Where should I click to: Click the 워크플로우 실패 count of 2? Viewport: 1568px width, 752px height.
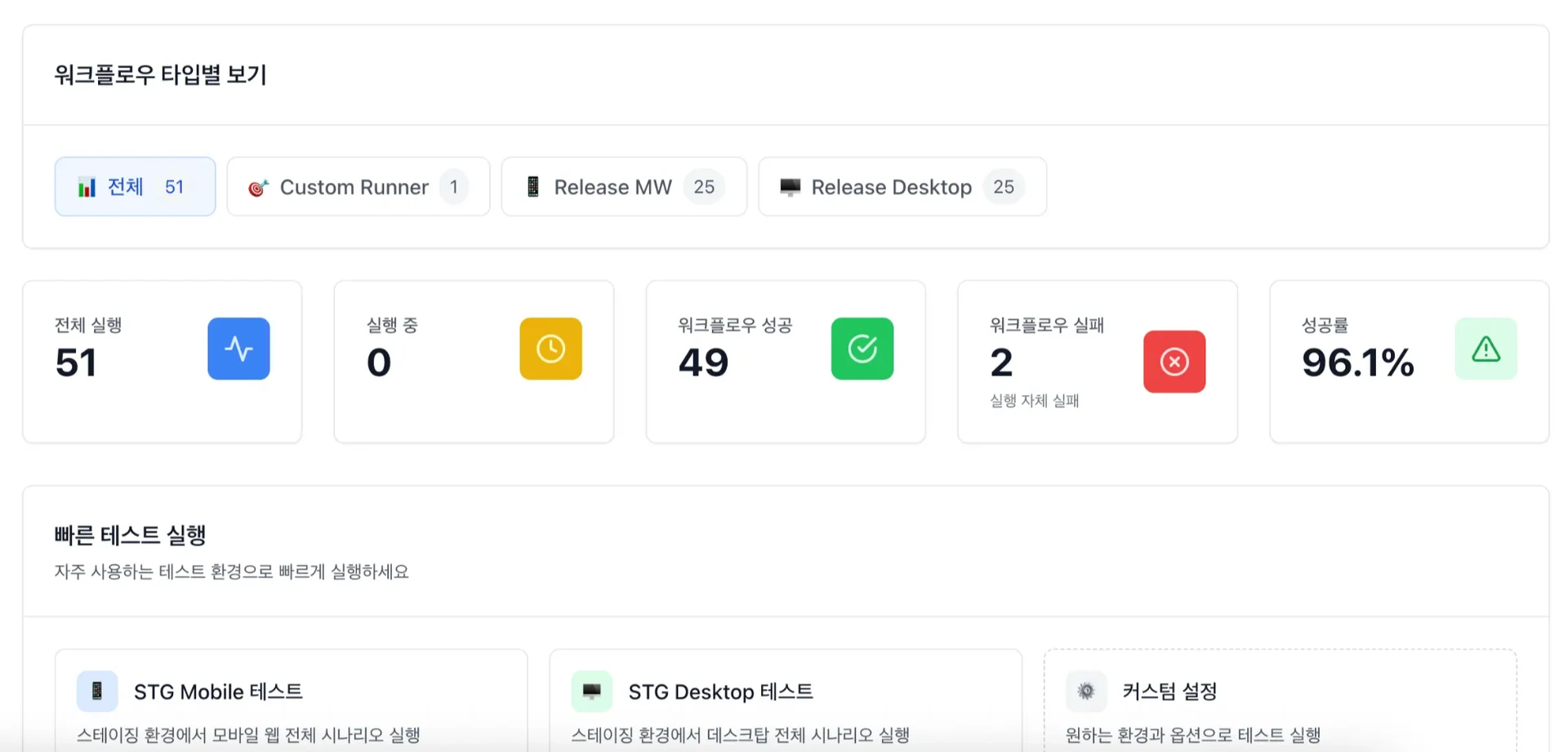pyautogui.click(x=1001, y=363)
